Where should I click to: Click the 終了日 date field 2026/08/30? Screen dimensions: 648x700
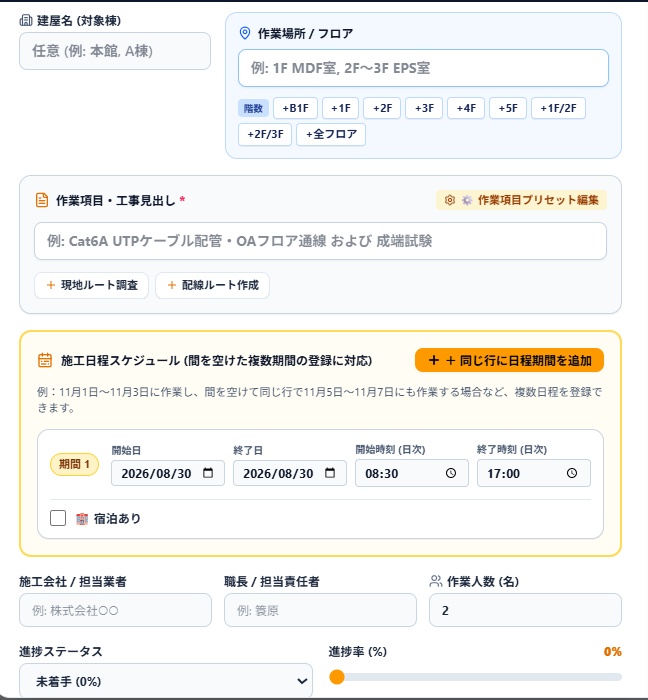coord(290,473)
